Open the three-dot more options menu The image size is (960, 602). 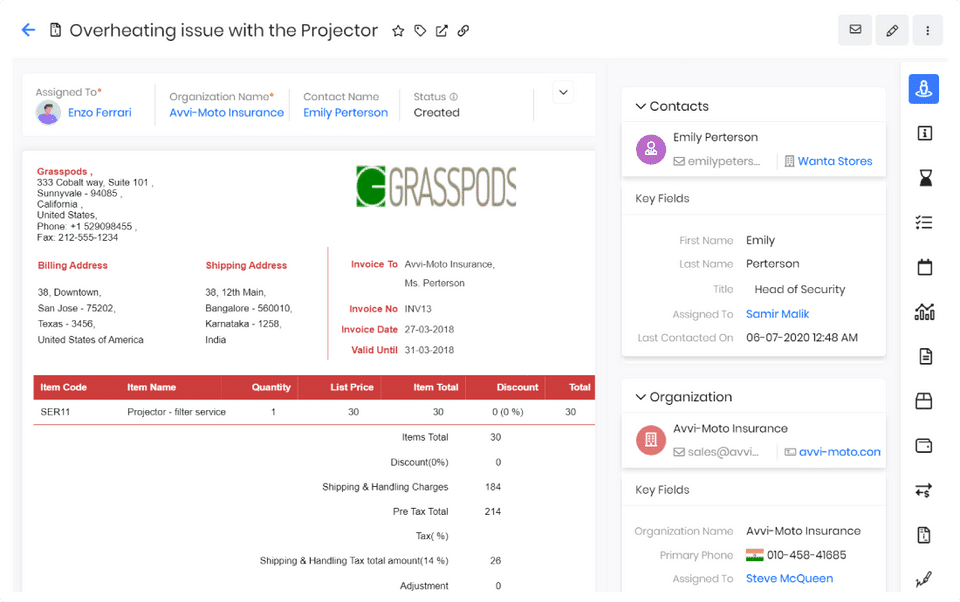point(928,30)
